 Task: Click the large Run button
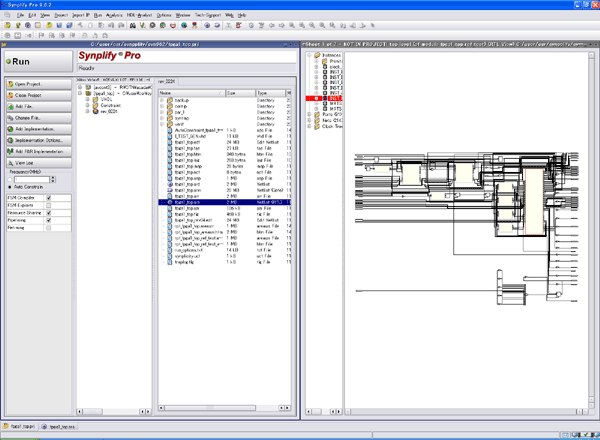[x=39, y=62]
